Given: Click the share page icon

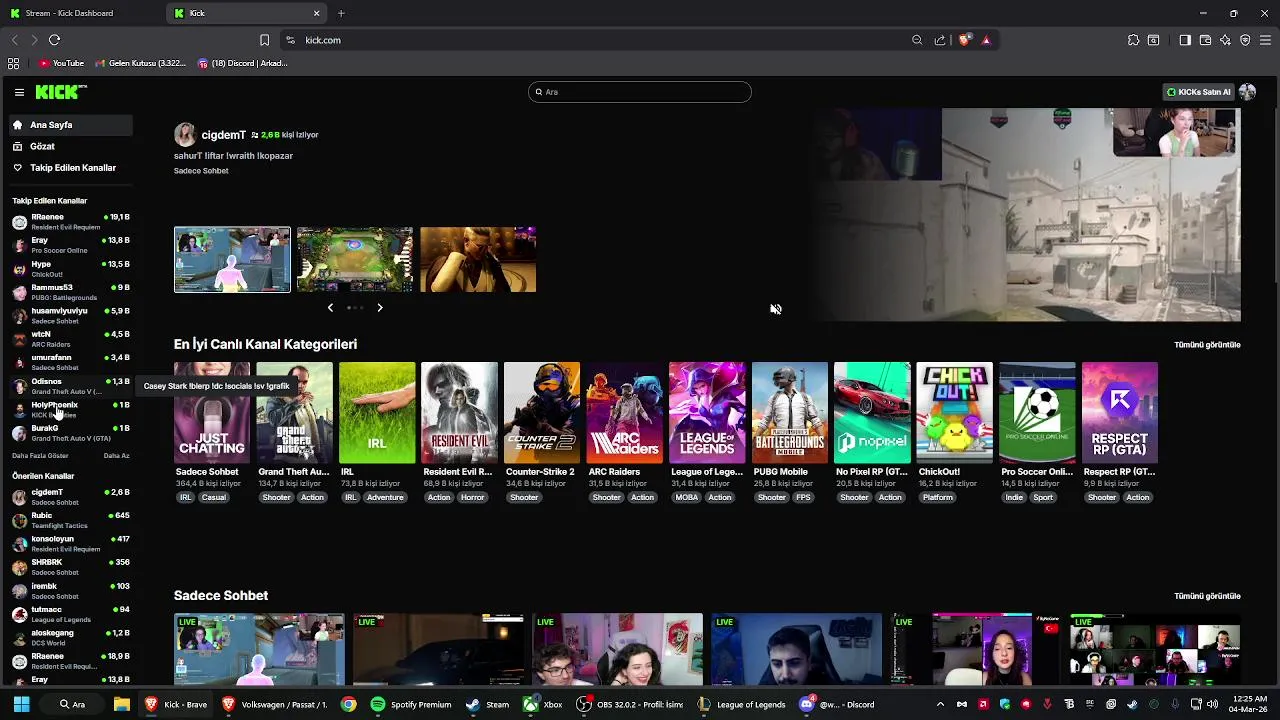Looking at the screenshot, I should pyautogui.click(x=940, y=40).
